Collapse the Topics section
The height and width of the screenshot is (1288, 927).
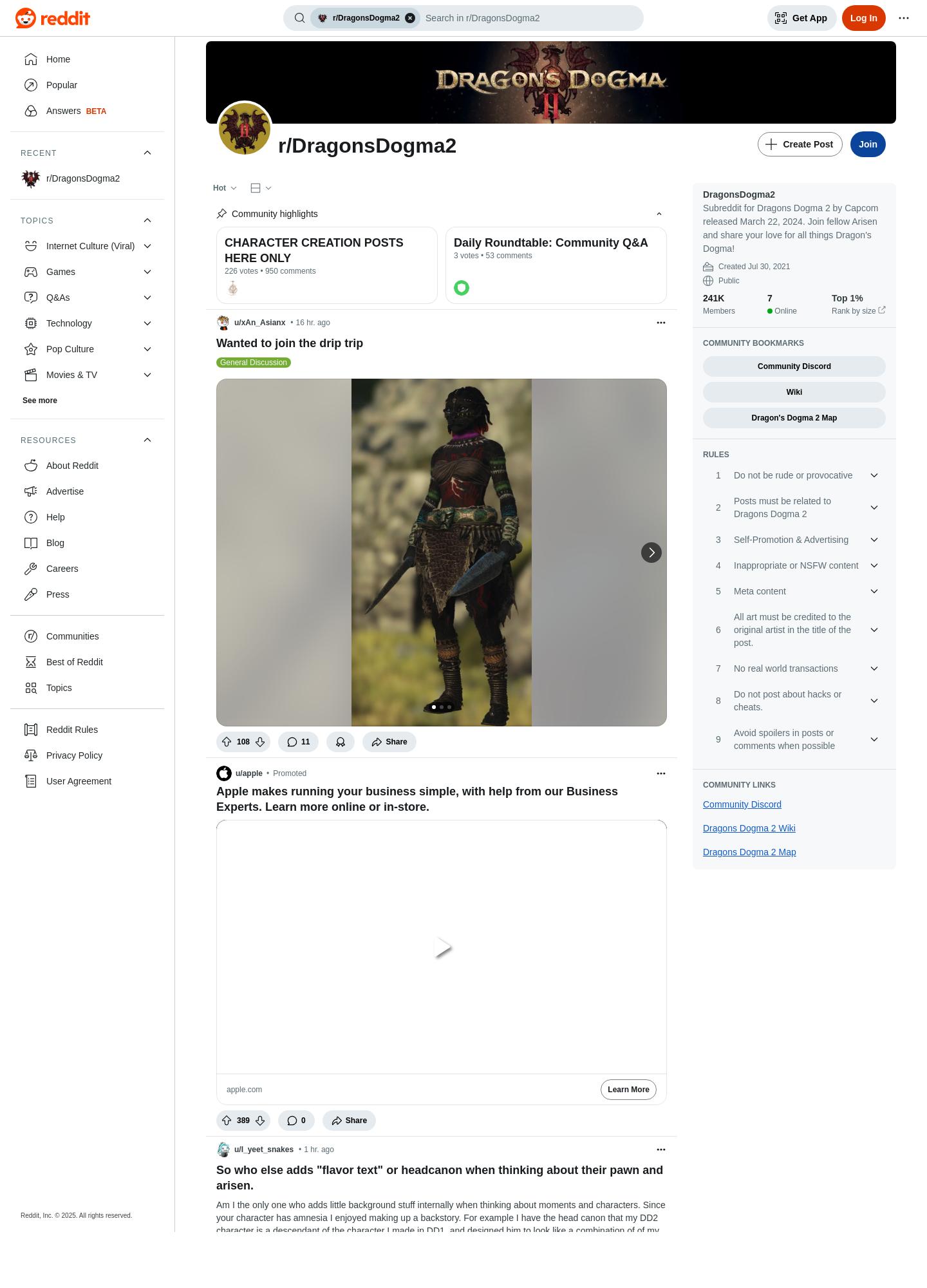pyautogui.click(x=147, y=220)
